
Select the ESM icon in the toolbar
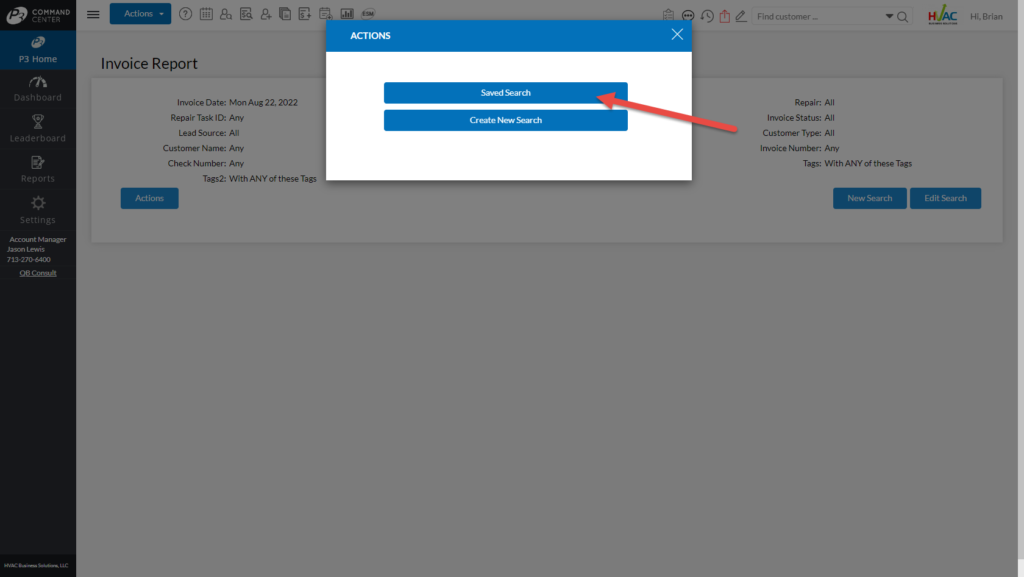point(368,14)
